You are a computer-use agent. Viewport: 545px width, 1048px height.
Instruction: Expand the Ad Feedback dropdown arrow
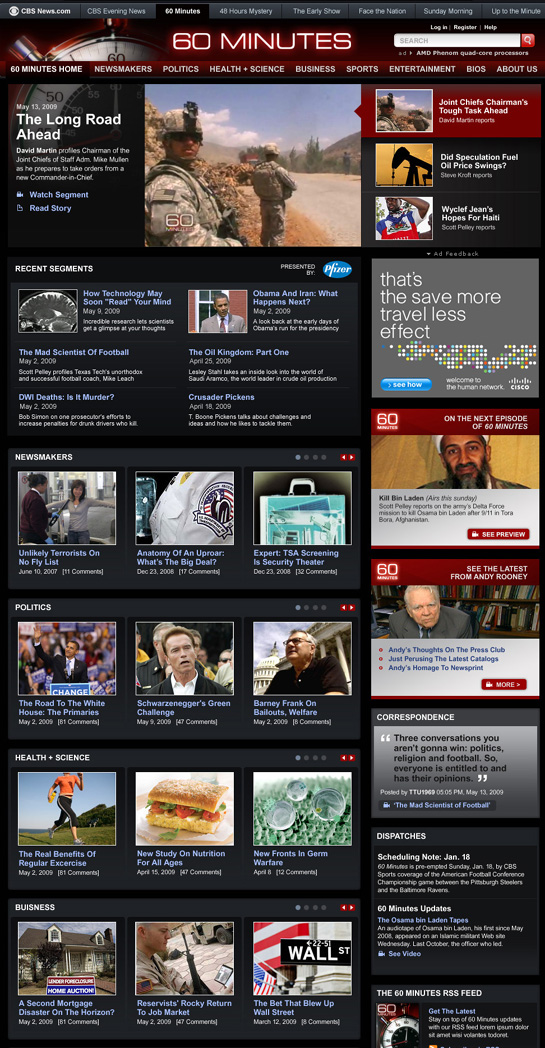(x=429, y=254)
